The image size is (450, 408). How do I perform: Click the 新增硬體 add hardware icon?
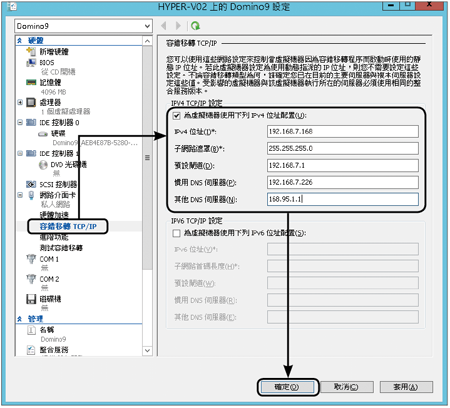pyautogui.click(x=31, y=51)
